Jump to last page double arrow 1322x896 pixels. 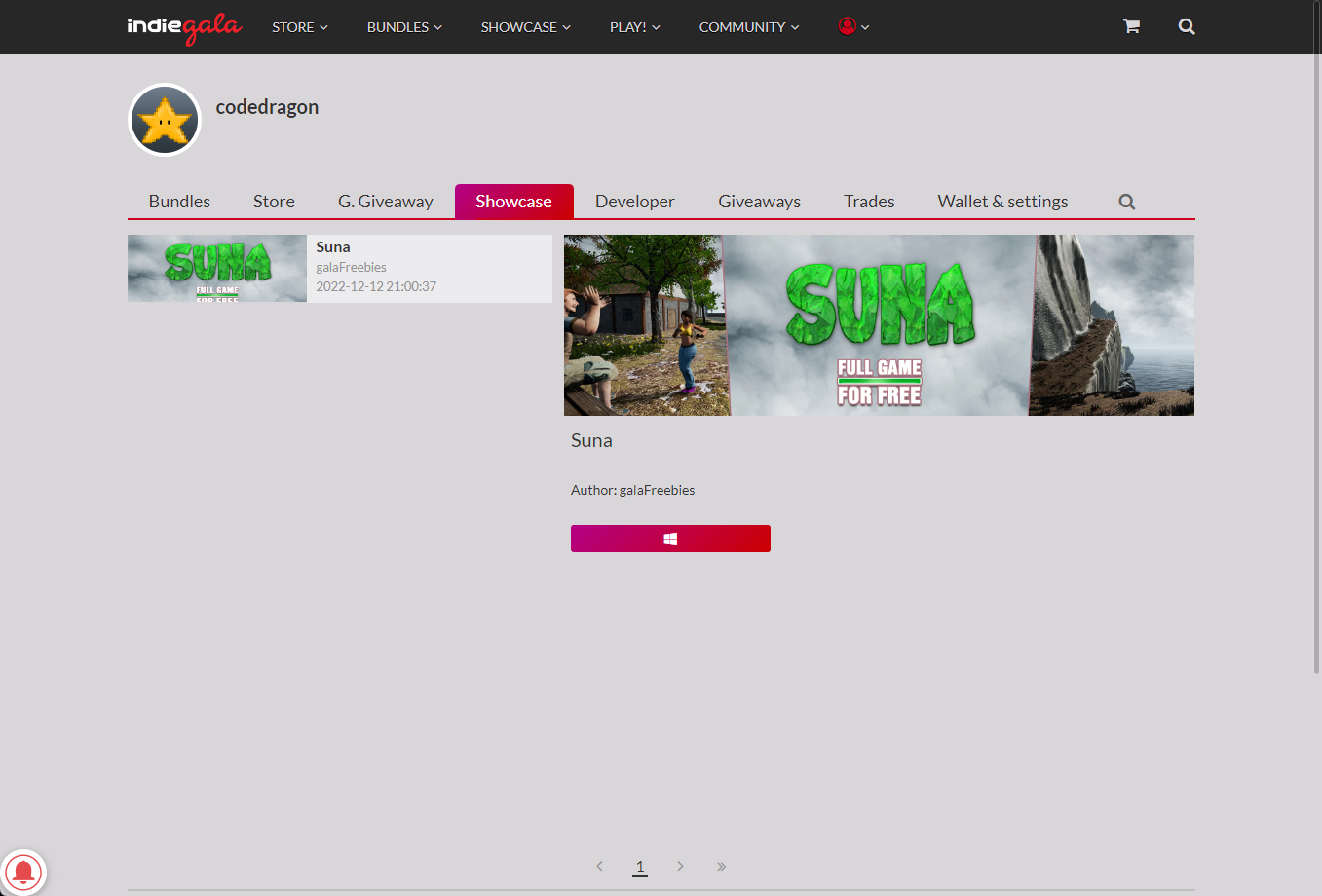point(721,866)
